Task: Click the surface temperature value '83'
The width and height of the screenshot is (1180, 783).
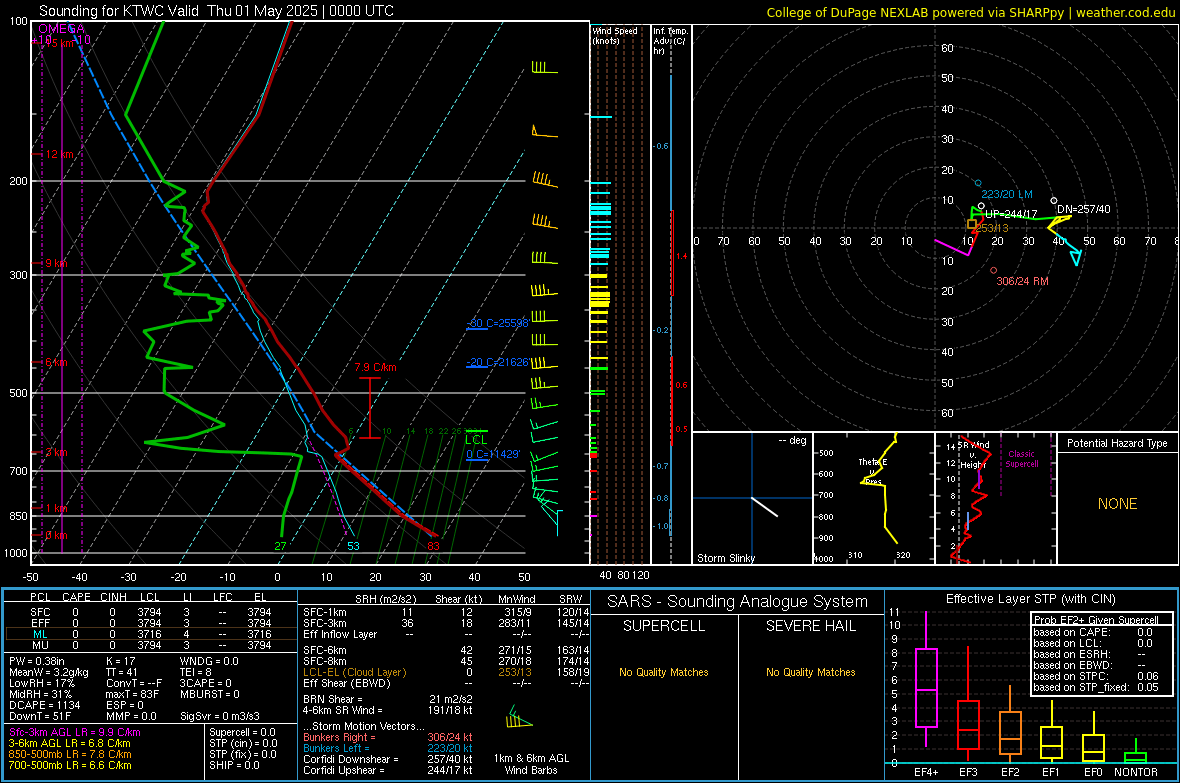Action: pos(433,546)
